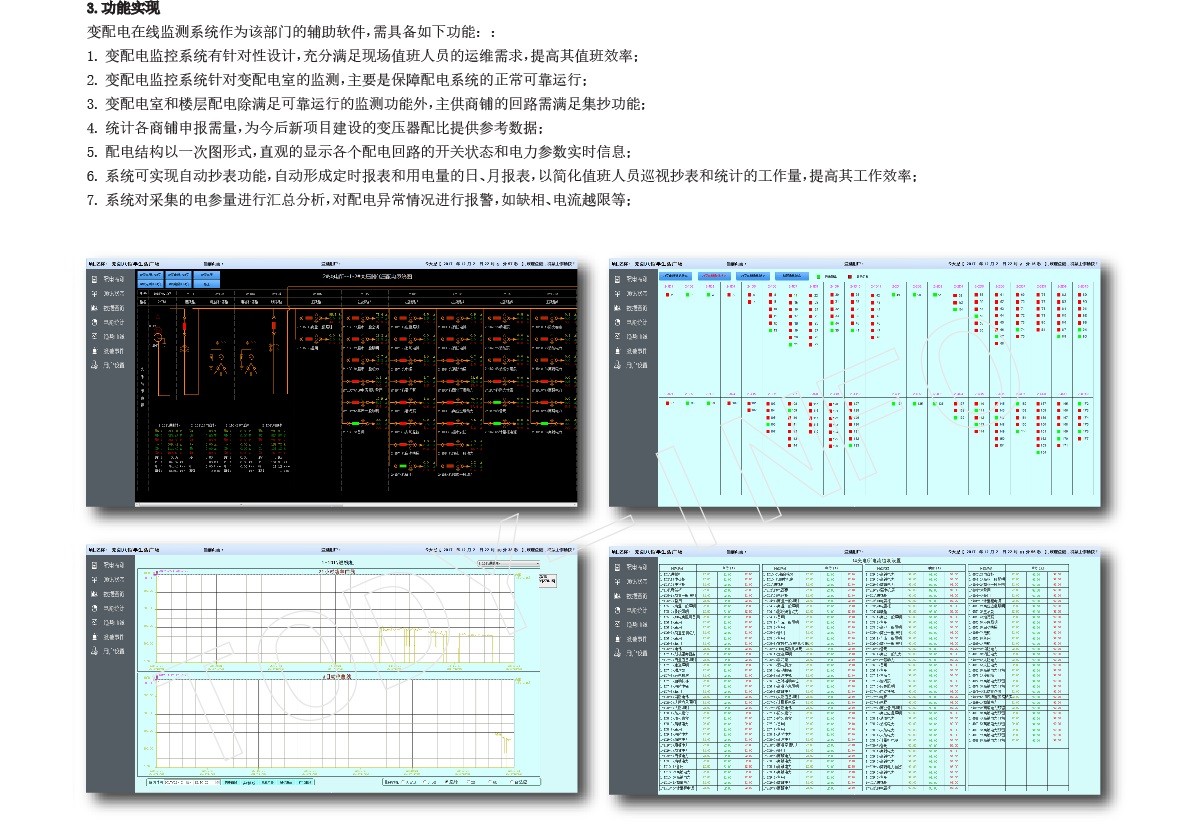
Task: Click the document icon in the black diagram window sidebar
Action: 94,280
